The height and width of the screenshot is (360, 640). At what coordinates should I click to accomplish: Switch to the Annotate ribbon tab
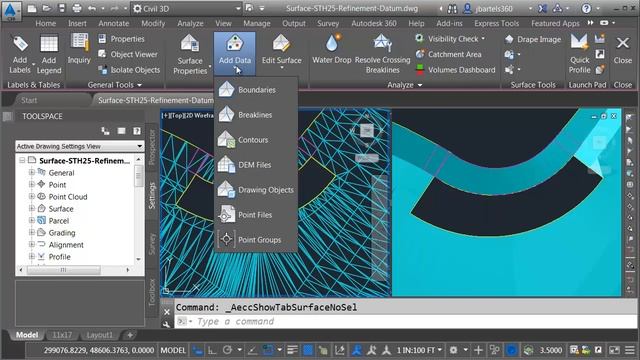[x=113, y=23]
